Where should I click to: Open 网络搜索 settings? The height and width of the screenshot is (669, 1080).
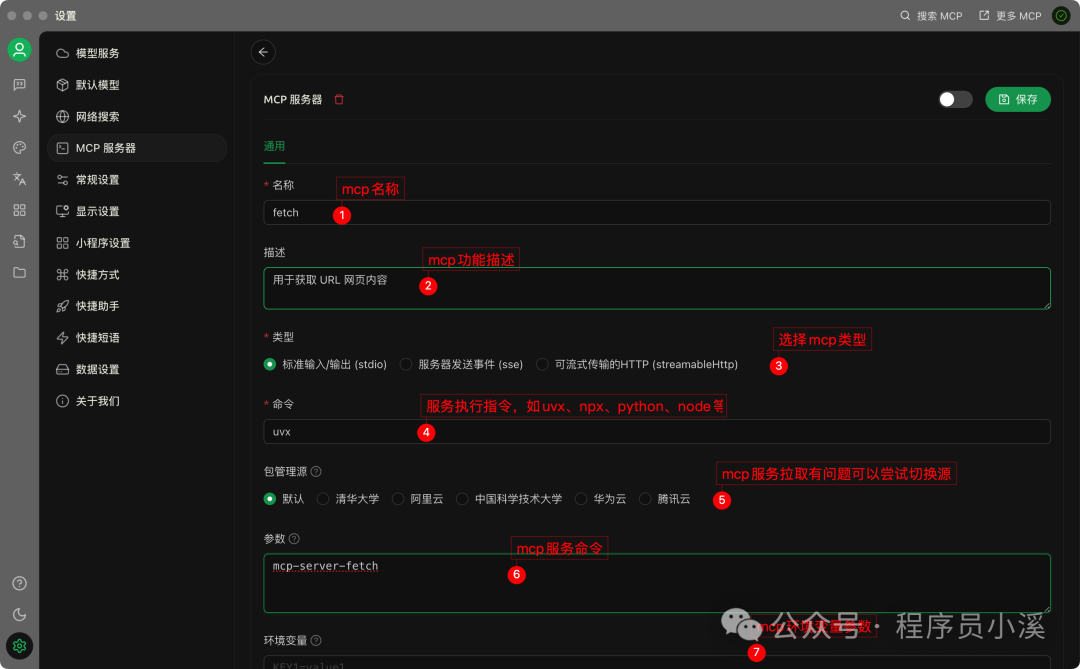click(136, 116)
